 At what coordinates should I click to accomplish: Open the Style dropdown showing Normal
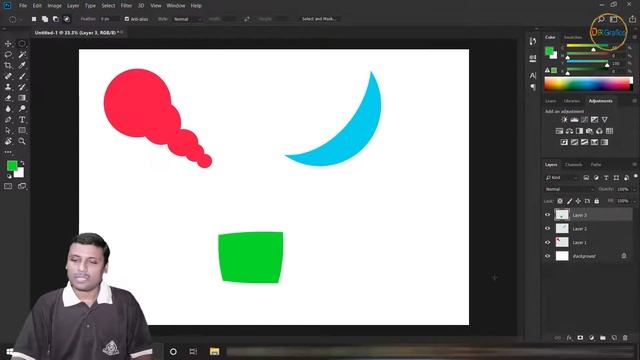pos(188,19)
